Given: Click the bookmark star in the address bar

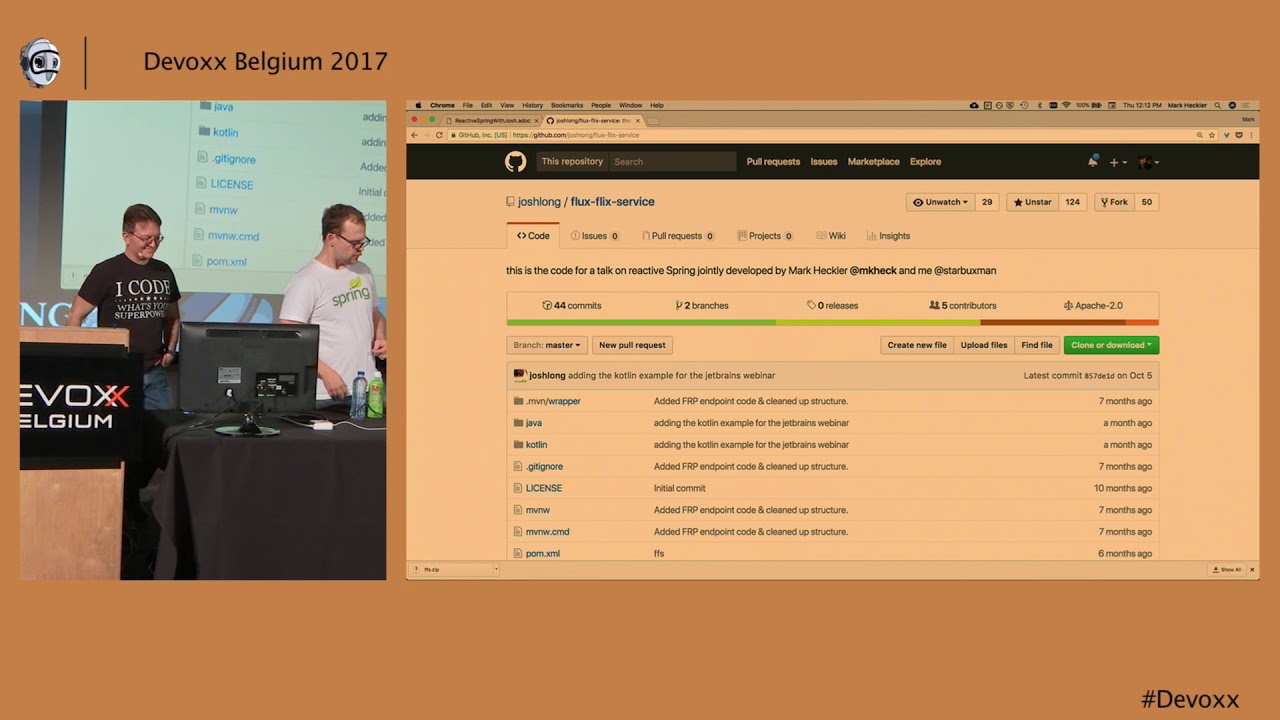Looking at the screenshot, I should click(x=1211, y=135).
